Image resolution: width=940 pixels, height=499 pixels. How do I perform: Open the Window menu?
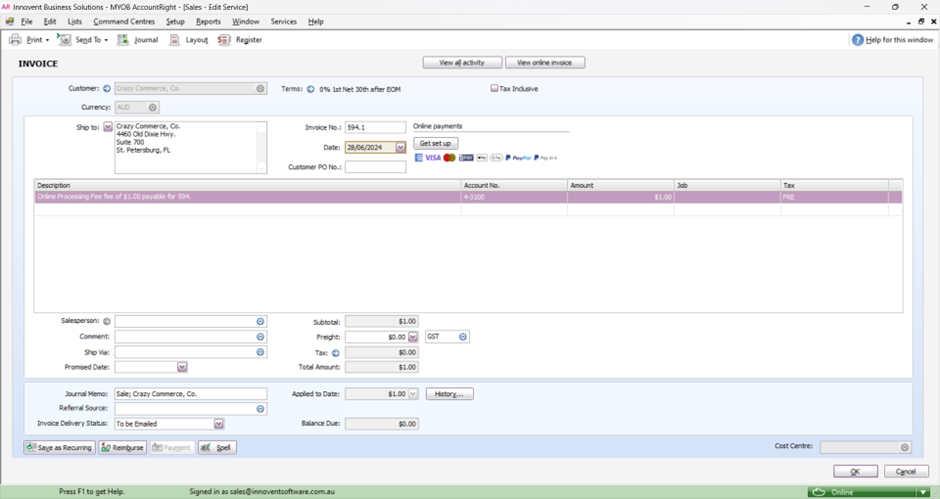click(246, 22)
